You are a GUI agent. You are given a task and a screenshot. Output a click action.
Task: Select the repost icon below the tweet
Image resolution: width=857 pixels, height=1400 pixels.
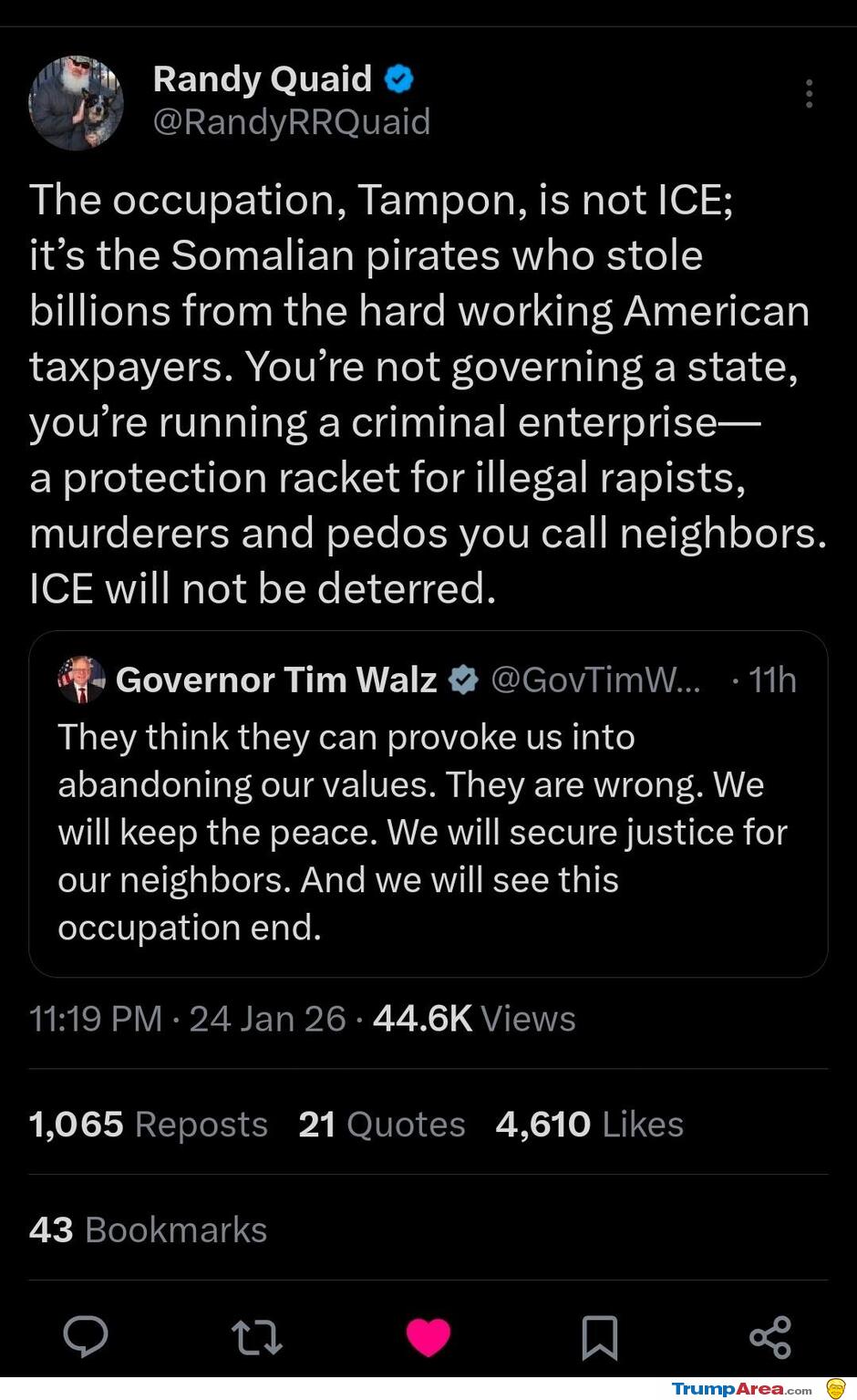point(257,1338)
